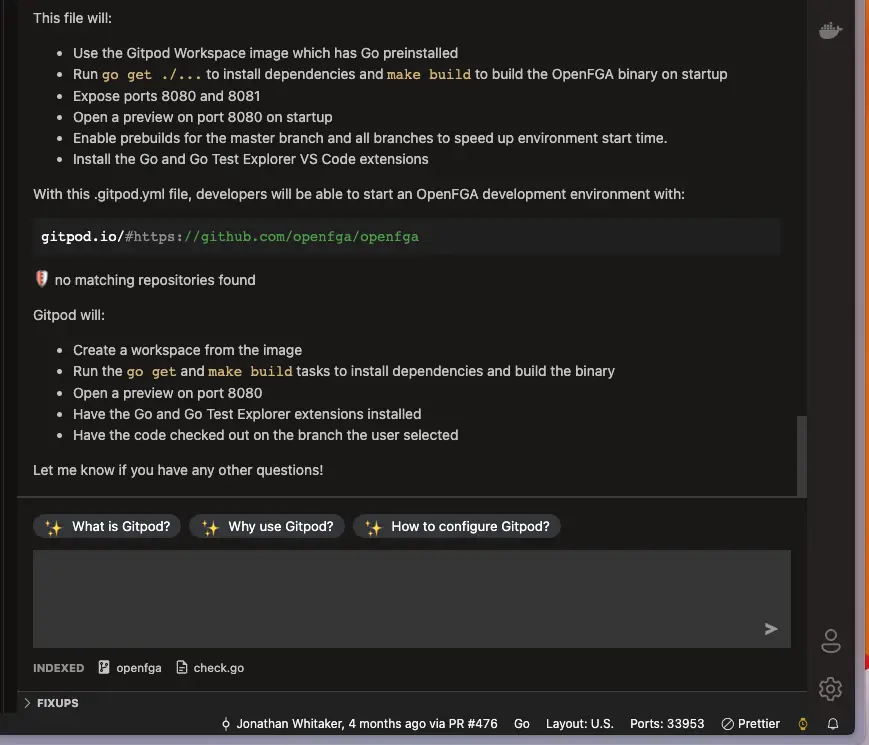Ask "How to configure Gitpod?" suggestion
Viewport: 869px width, 745px height.
pyautogui.click(x=457, y=527)
